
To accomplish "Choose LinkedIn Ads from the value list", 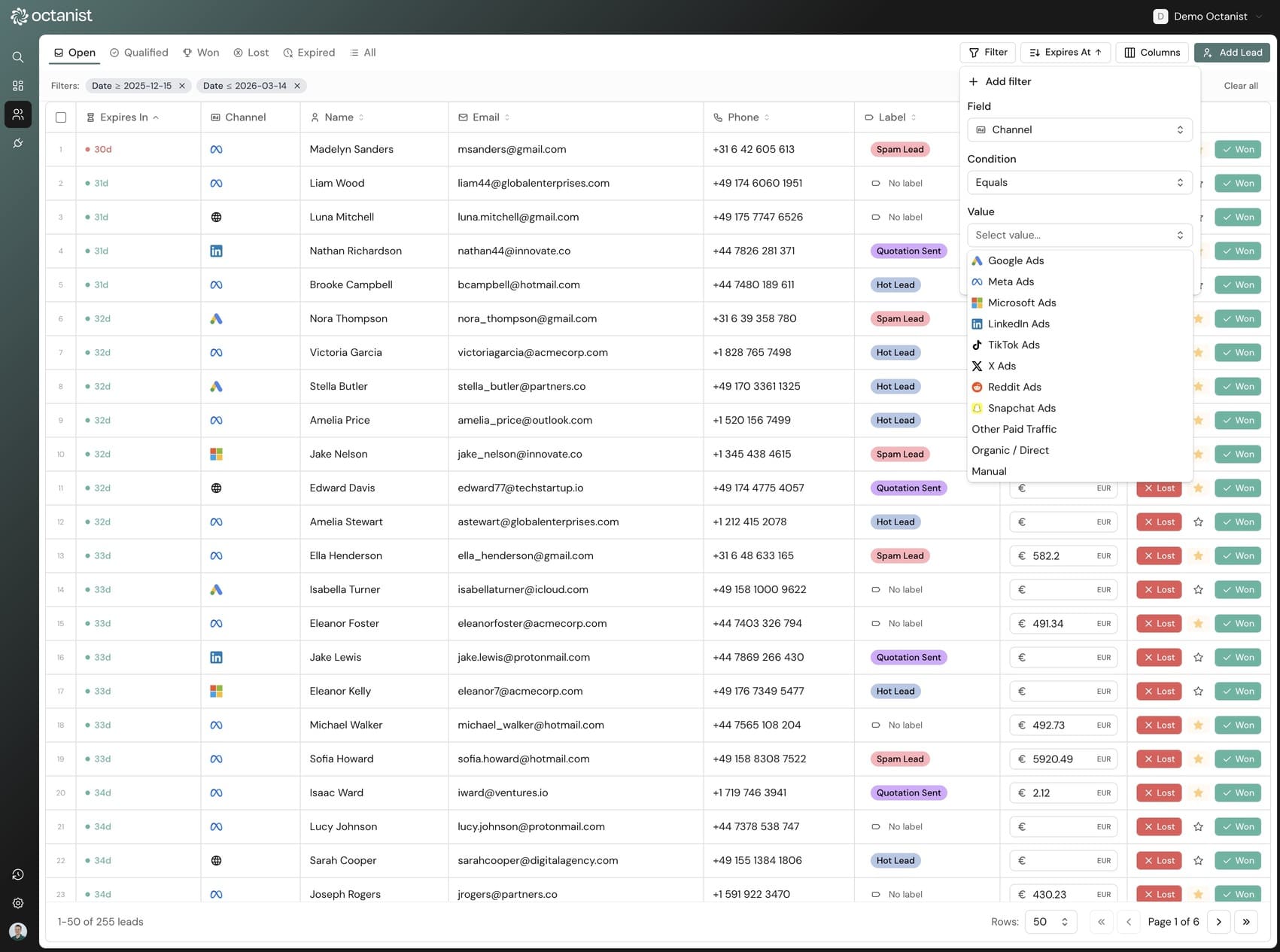I will tap(1018, 324).
